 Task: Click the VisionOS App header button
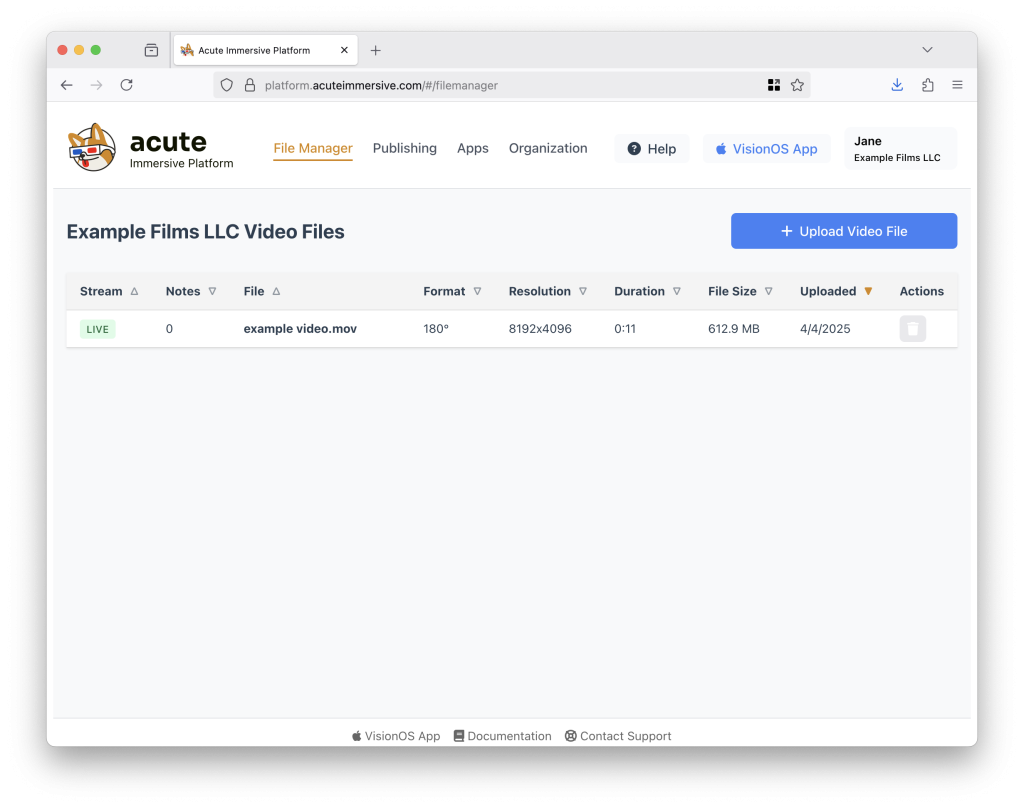pyautogui.click(x=767, y=149)
